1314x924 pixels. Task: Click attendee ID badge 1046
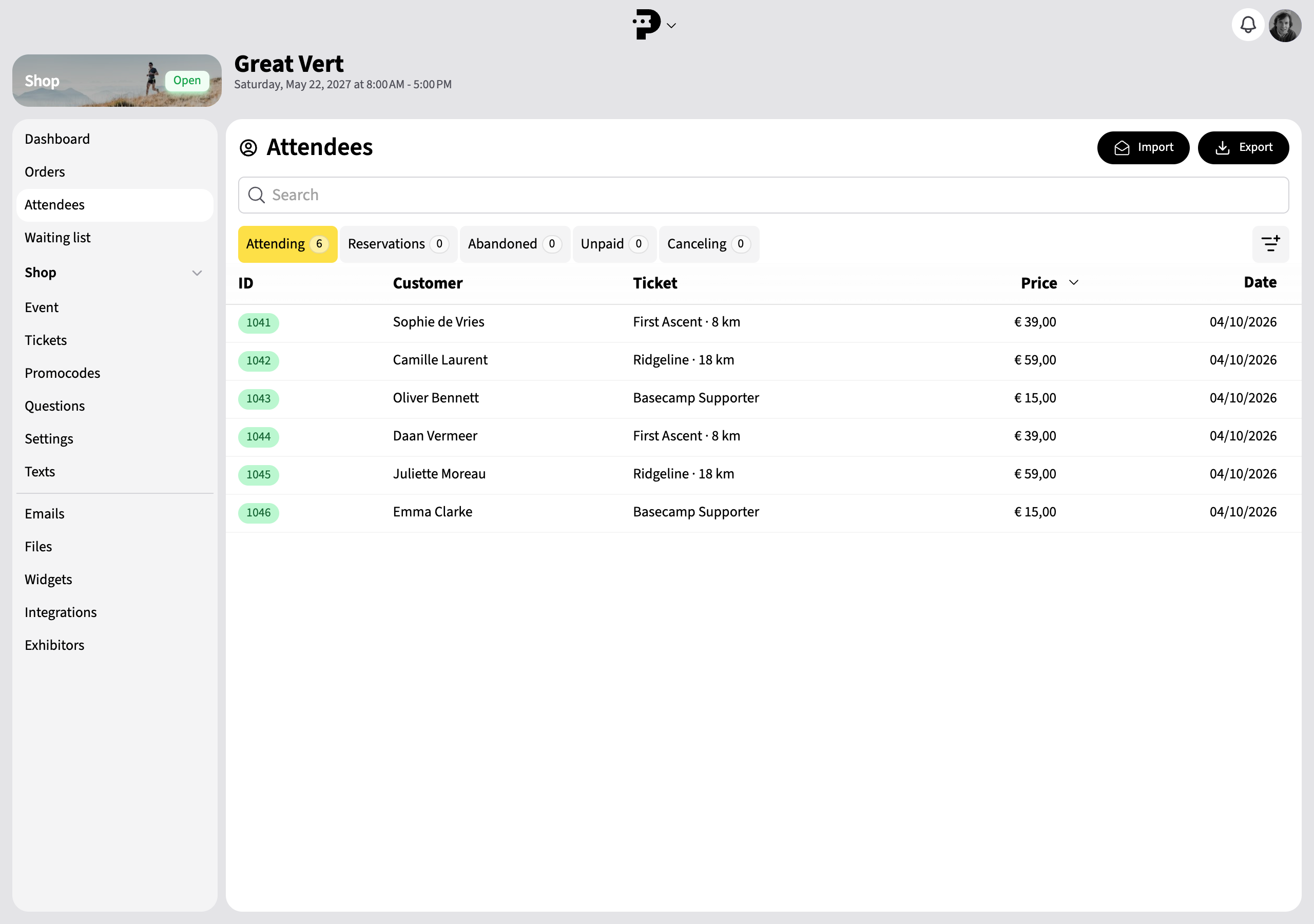coord(259,513)
